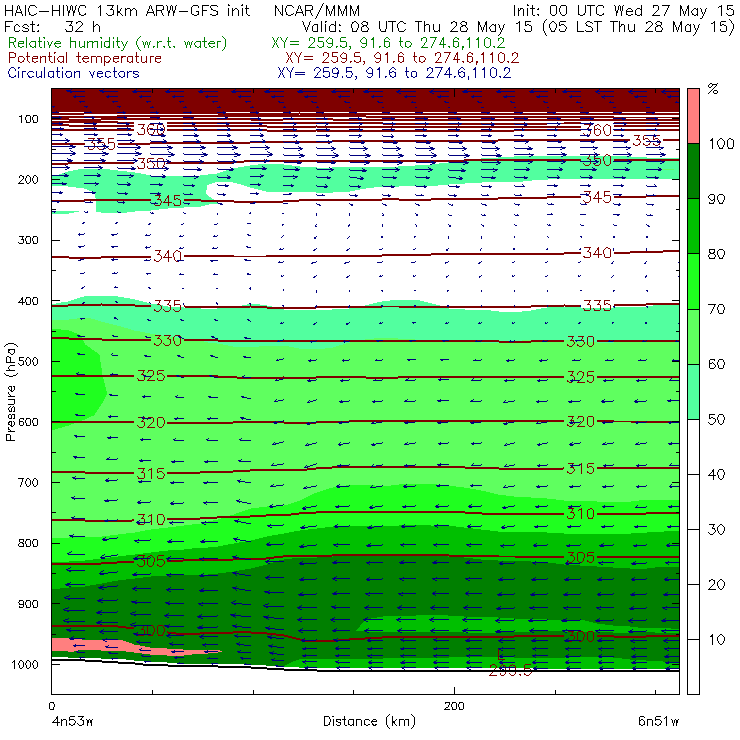The image size is (740, 740).
Task: Click the '60' colorbar tick label
Action: pyautogui.click(x=716, y=364)
